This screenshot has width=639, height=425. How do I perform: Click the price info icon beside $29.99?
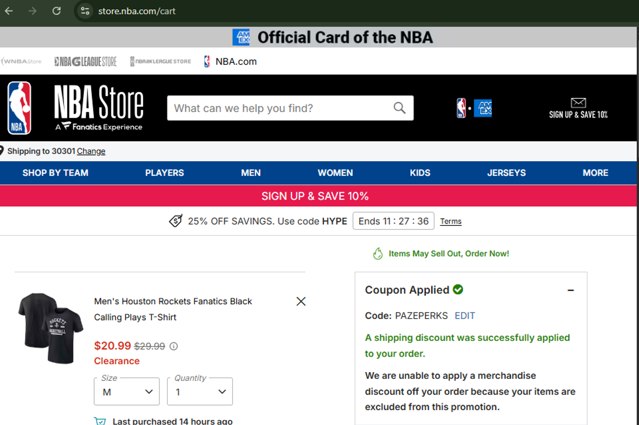[174, 346]
